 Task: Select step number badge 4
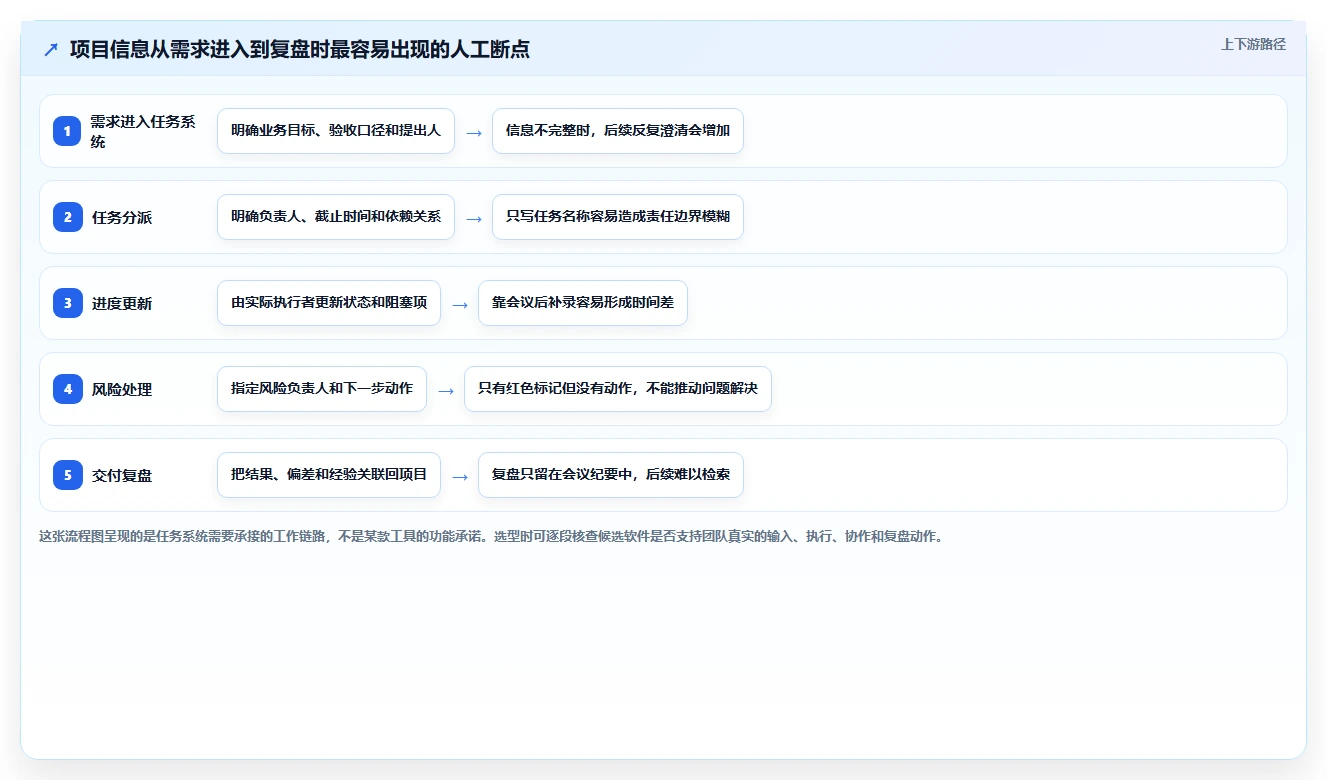click(67, 389)
